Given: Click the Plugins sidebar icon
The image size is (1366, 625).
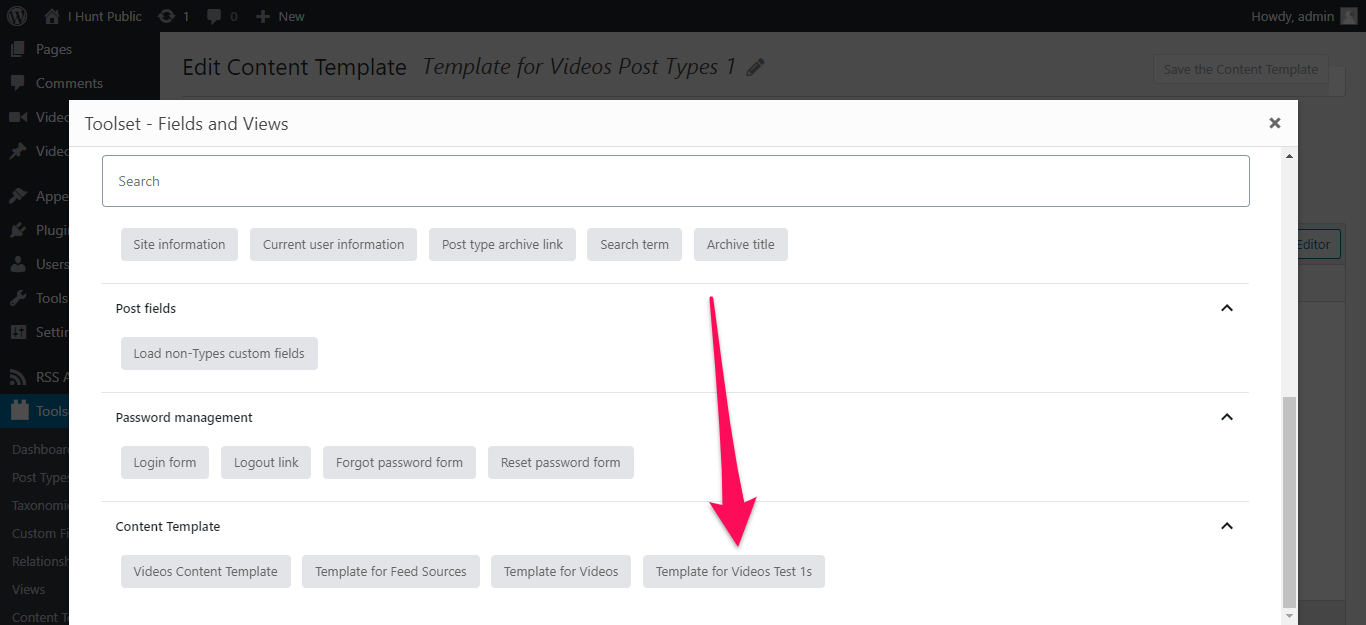Looking at the screenshot, I should click(x=18, y=230).
